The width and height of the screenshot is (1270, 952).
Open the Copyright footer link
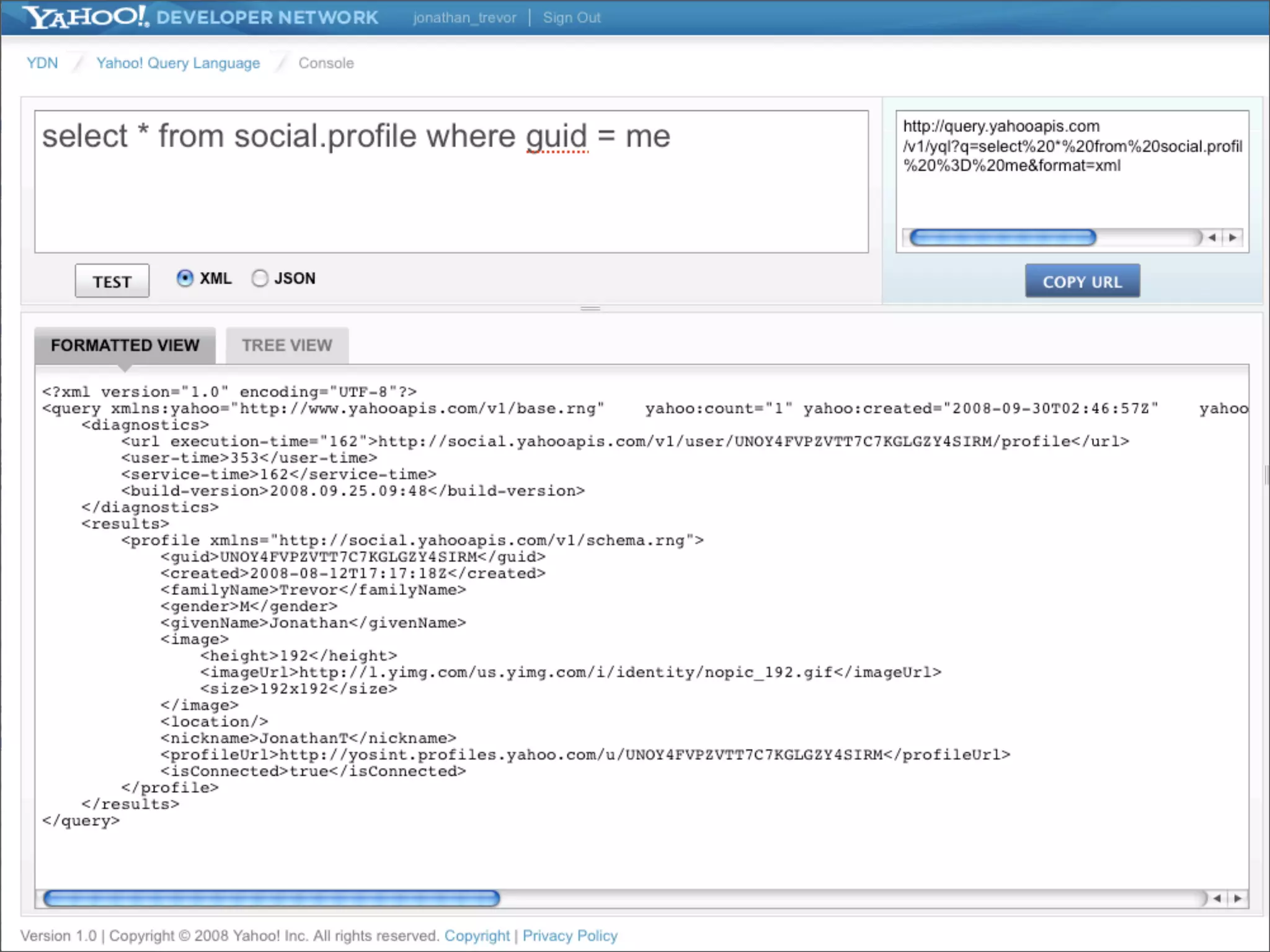point(477,936)
